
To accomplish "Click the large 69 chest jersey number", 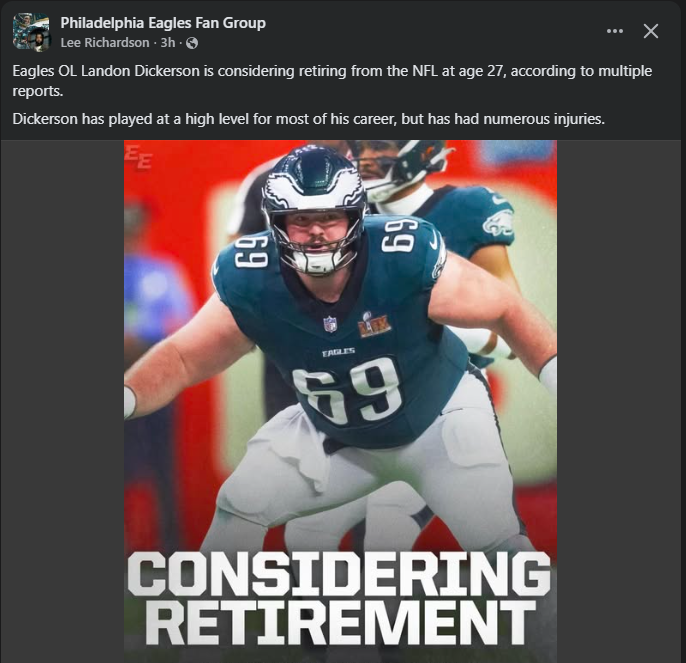I will tap(346, 389).
